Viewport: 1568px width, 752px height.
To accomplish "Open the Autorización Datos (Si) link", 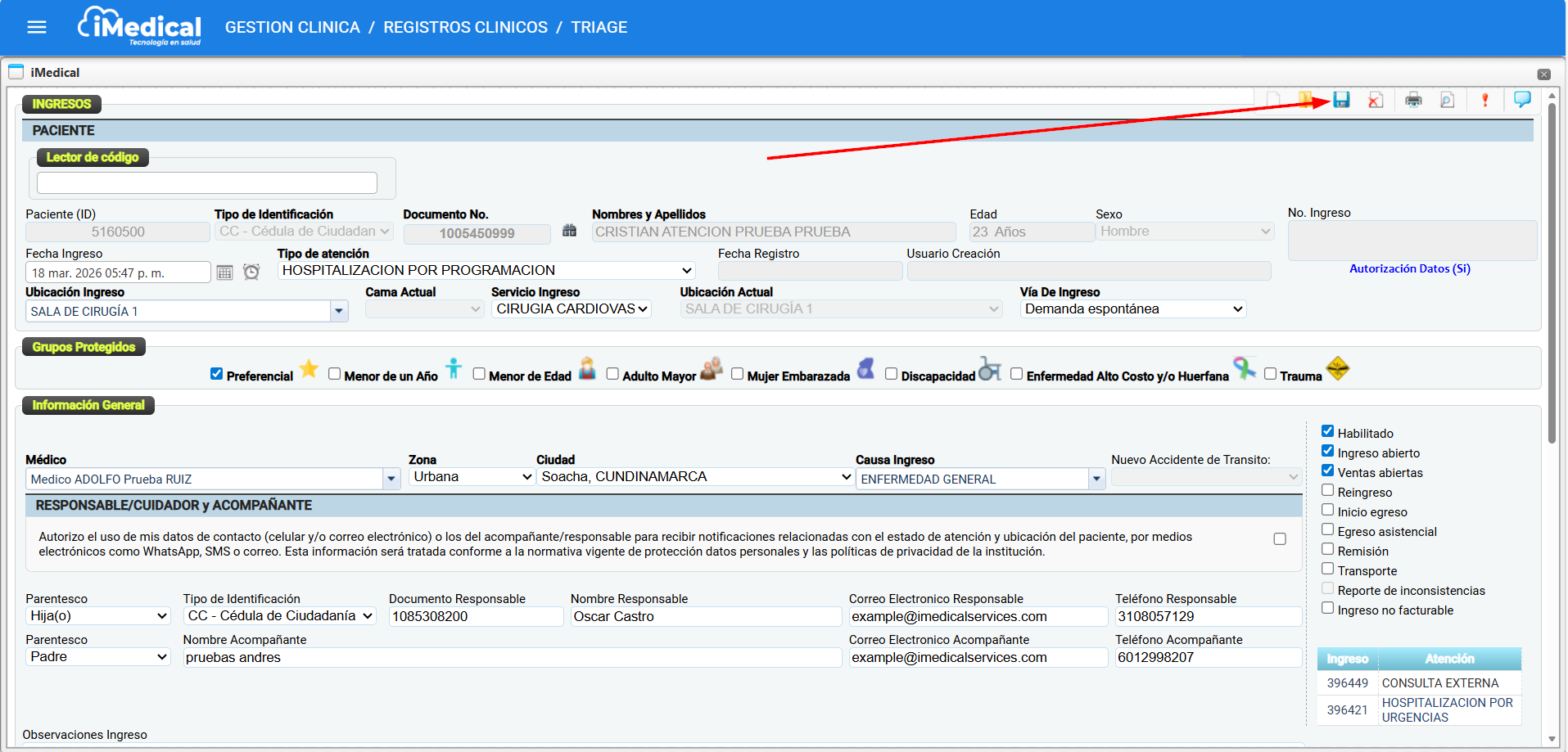I will point(1409,268).
